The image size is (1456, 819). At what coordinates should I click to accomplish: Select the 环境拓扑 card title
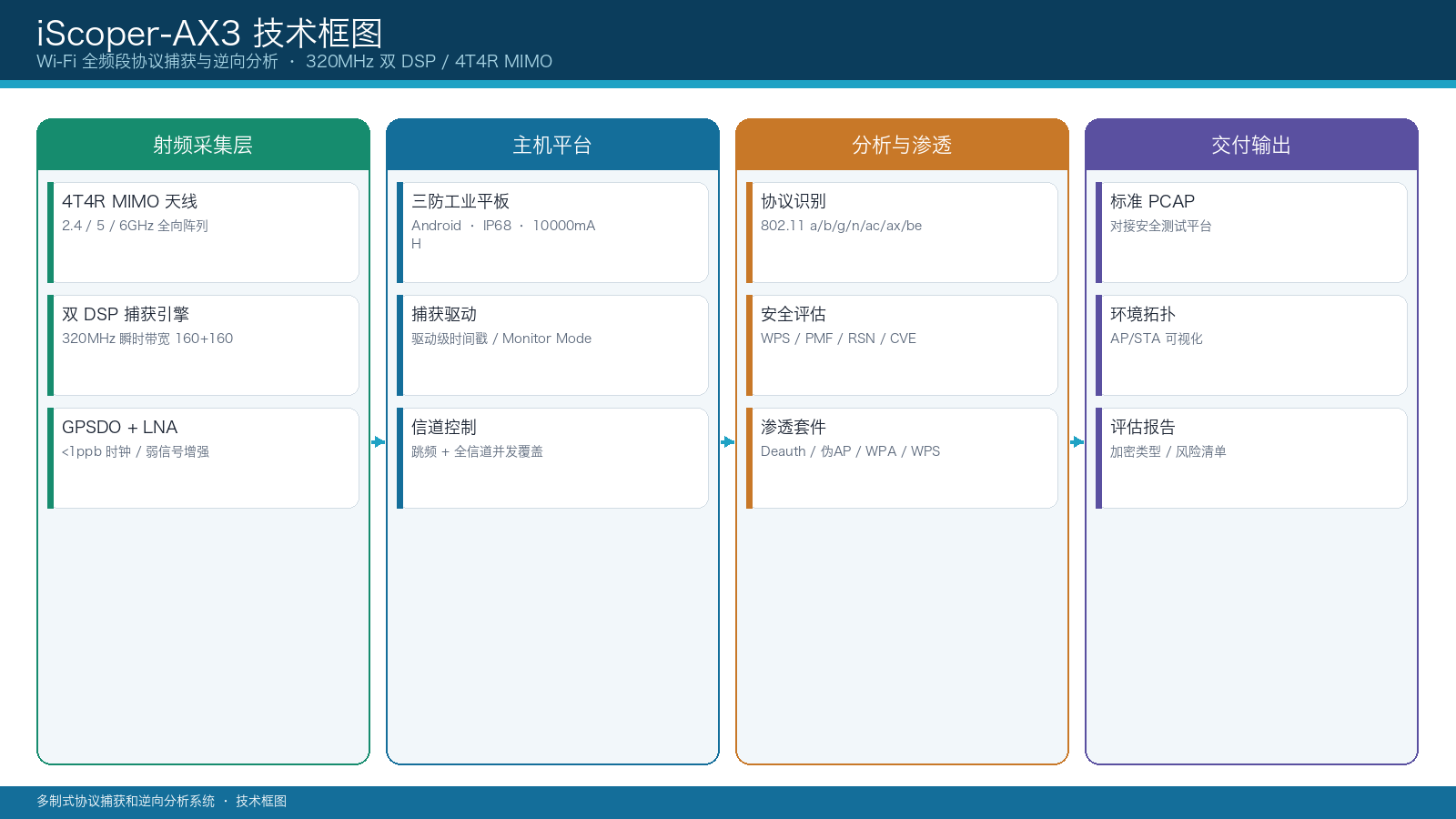1143,314
